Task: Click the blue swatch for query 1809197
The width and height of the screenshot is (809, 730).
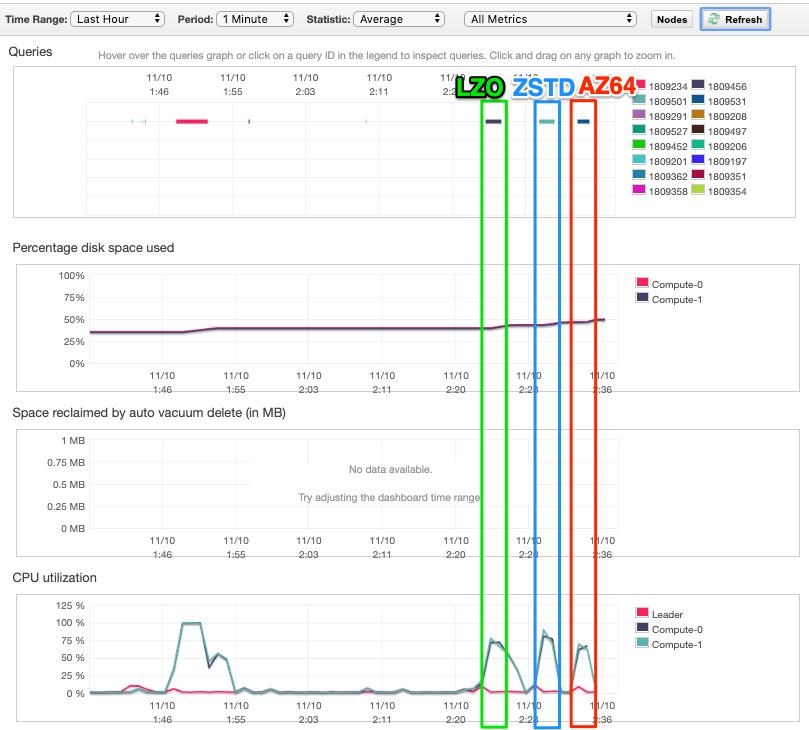Action: pos(698,160)
